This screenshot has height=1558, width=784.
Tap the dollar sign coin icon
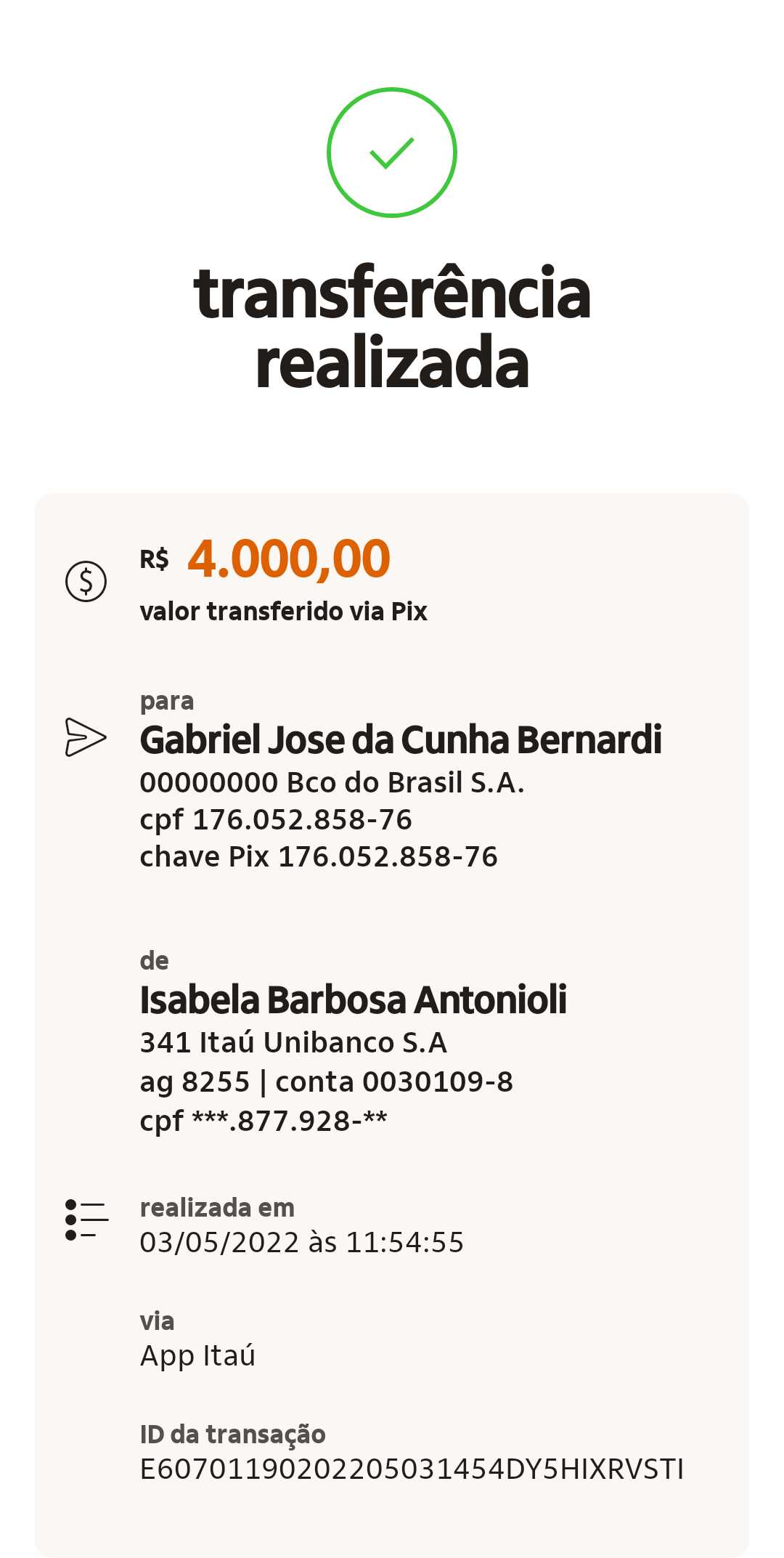86,582
